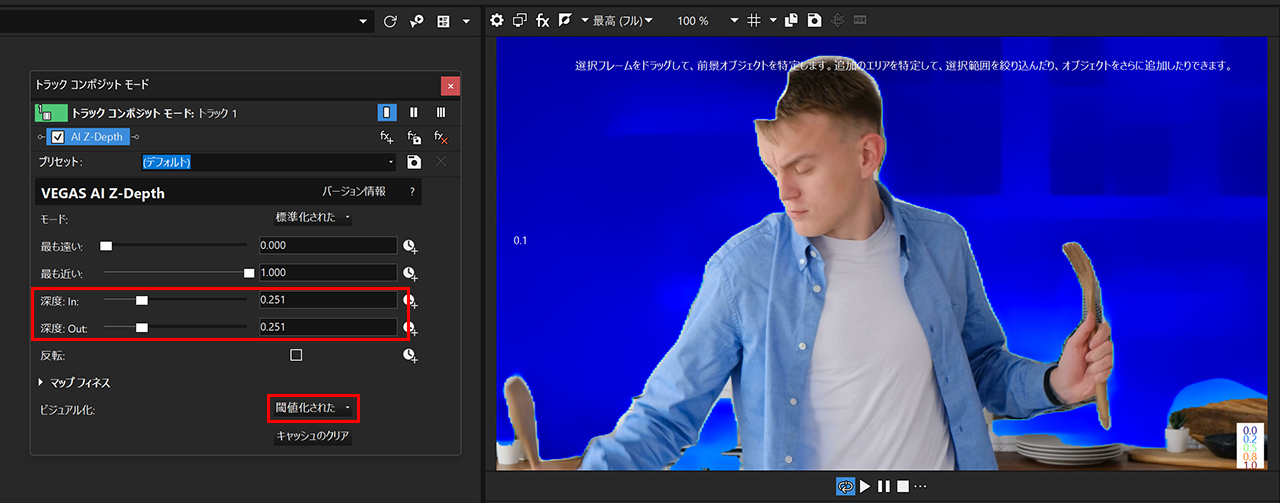Open the ビジュアル化 閾値化された dropdown
1280x503 pixels.
pos(313,408)
